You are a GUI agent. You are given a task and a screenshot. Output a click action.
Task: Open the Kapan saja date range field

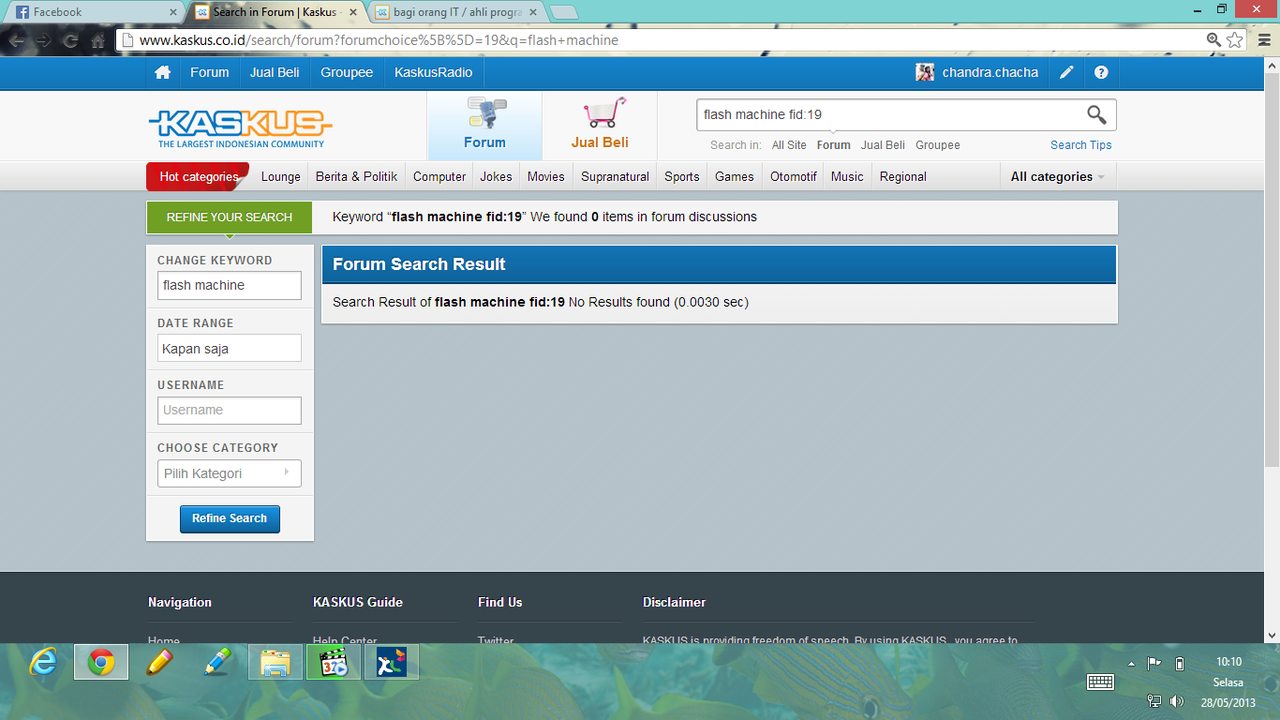[x=229, y=348]
